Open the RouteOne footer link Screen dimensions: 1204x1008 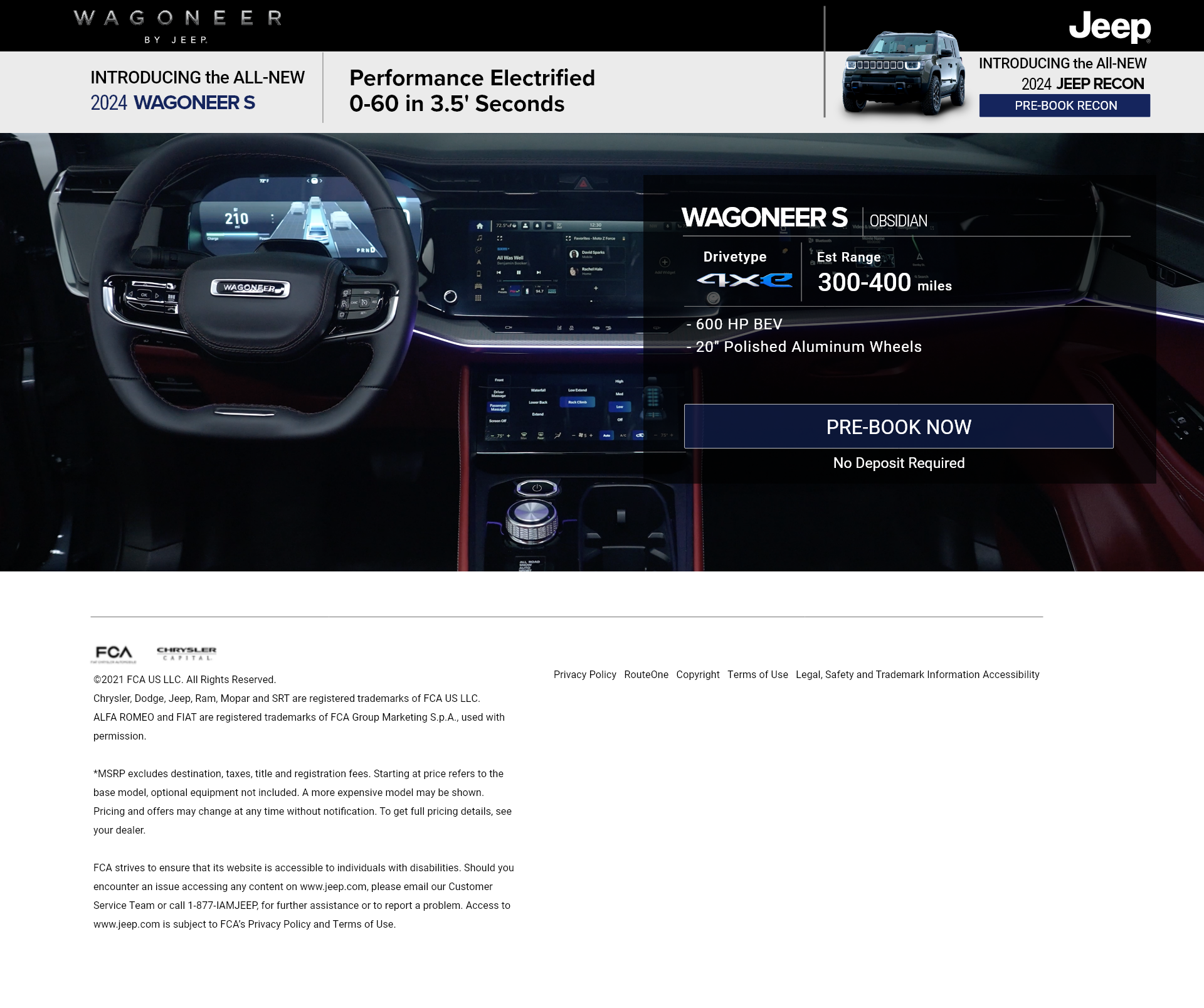[x=646, y=674]
